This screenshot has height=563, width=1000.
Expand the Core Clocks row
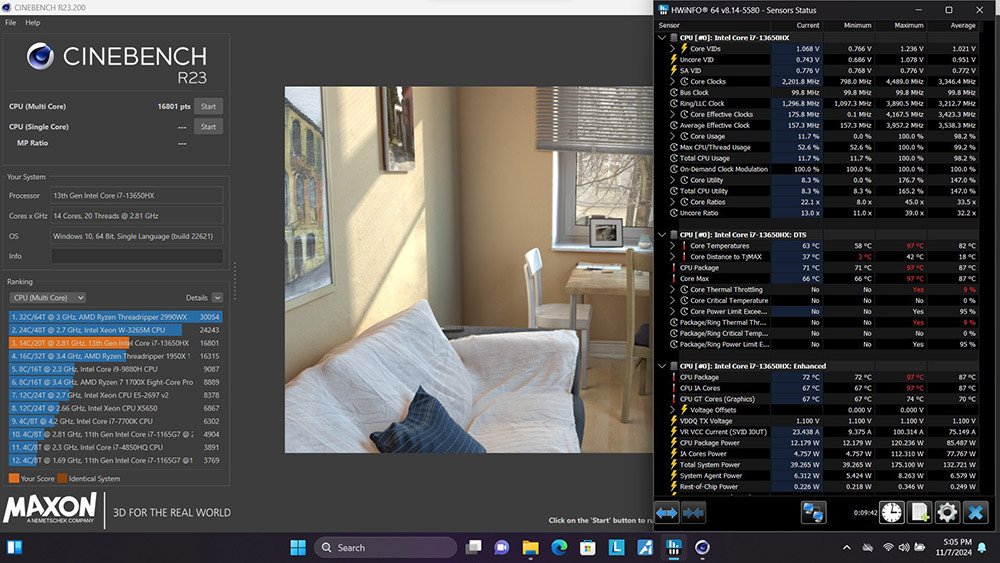pos(672,82)
